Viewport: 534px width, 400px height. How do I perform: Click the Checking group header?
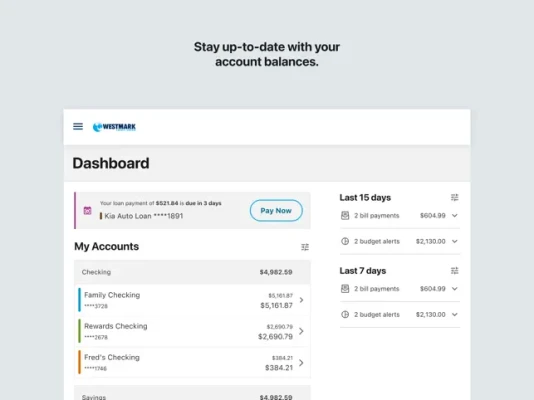192,272
